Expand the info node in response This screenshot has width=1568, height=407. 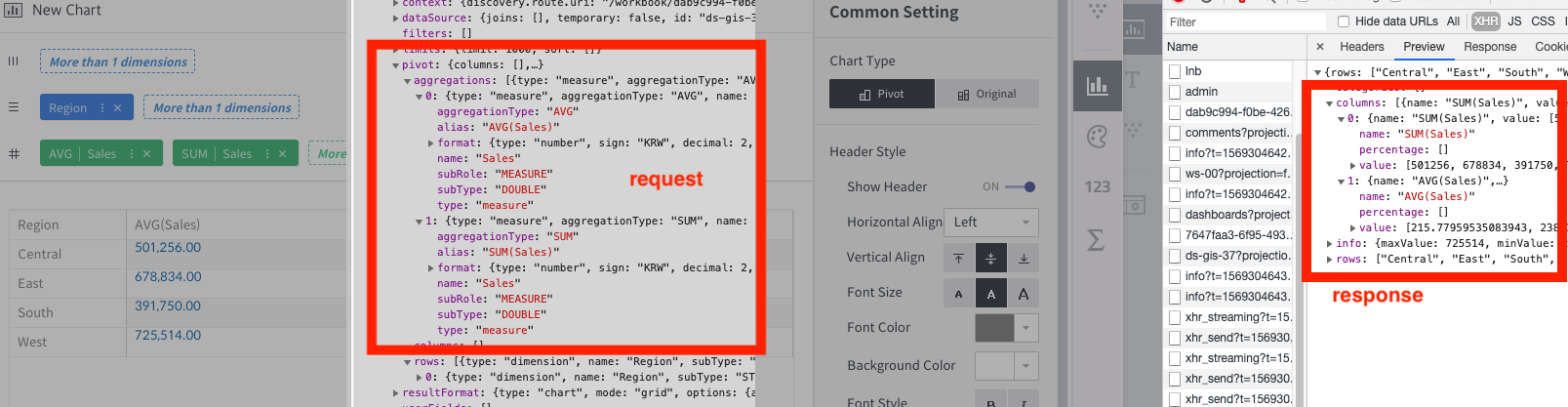[x=1330, y=244]
